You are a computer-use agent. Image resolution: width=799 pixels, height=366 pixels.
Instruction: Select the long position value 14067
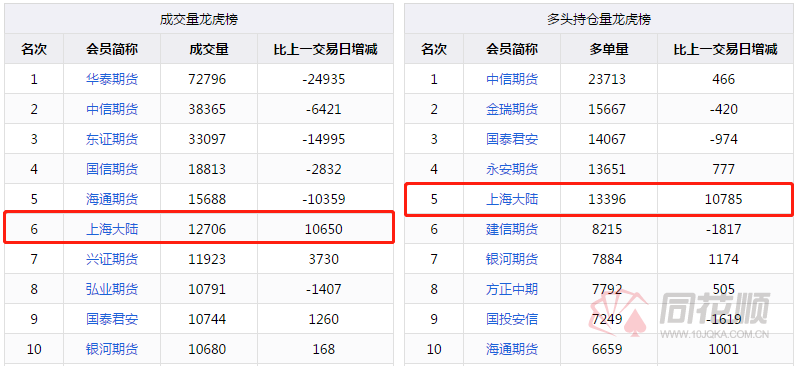click(607, 139)
